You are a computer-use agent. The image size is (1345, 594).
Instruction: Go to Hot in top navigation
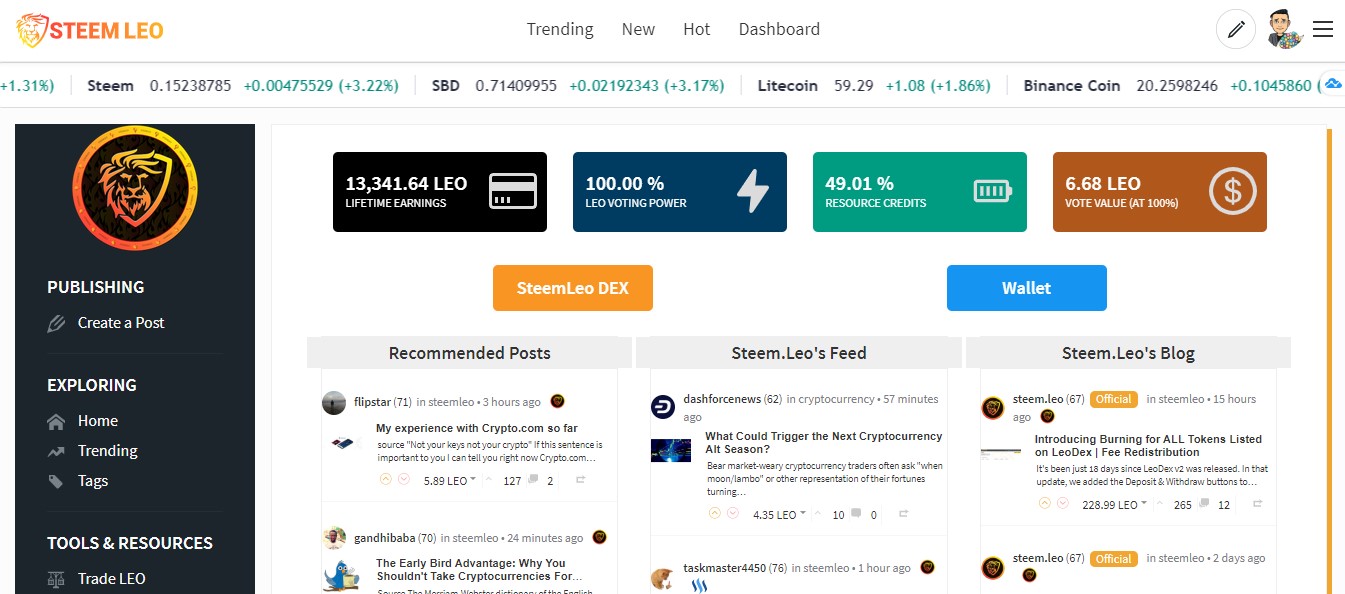(697, 29)
